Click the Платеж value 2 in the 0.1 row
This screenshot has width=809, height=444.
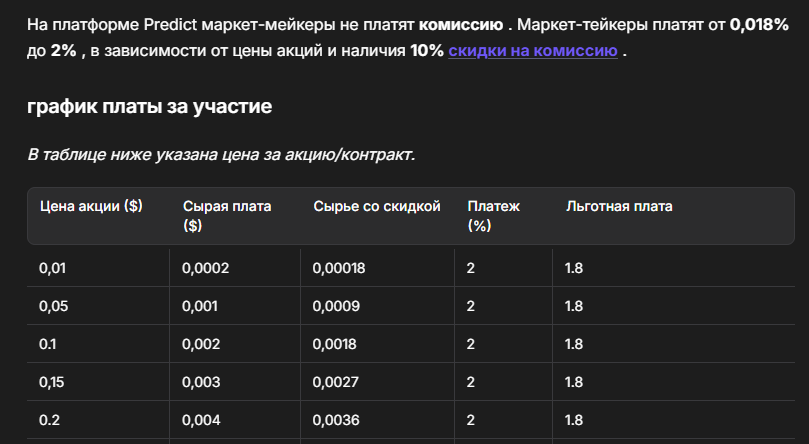pos(471,344)
